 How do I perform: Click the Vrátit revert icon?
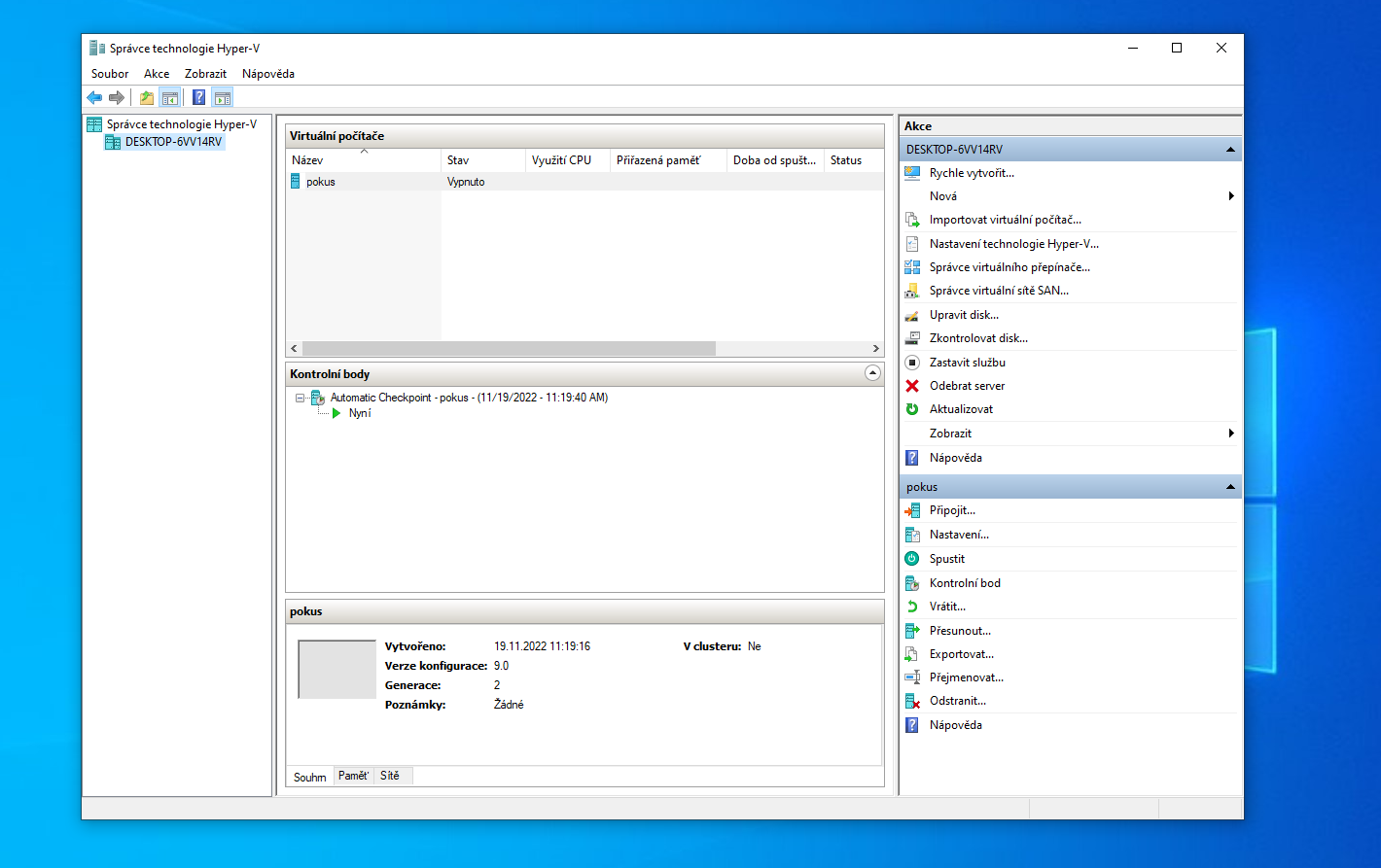click(x=912, y=607)
